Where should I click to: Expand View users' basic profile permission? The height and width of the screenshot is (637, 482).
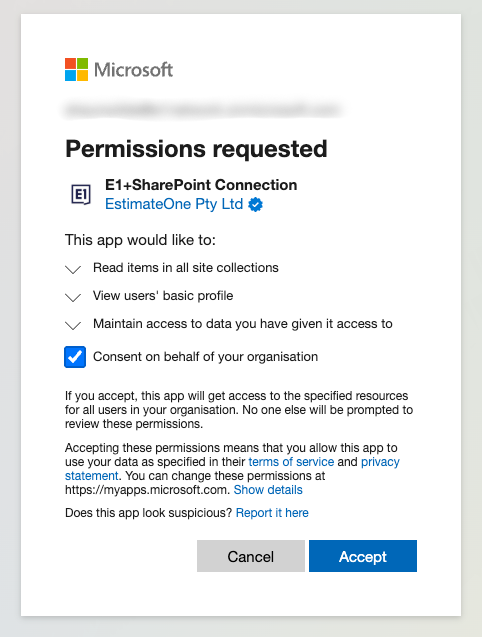click(x=73, y=297)
